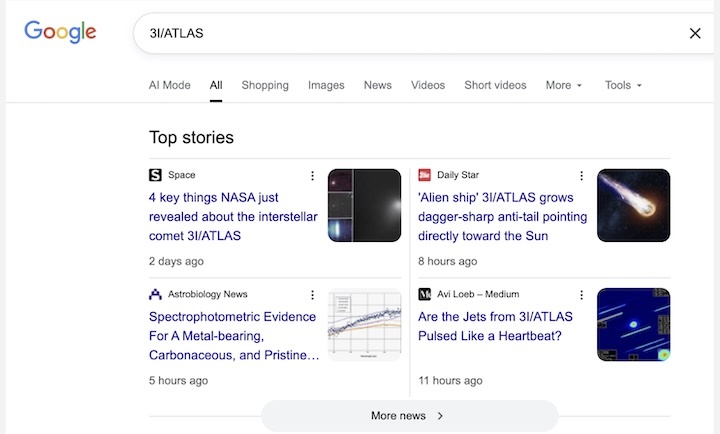Screen dimensions: 720x434
Task: Click the 'Avi Loeb – Medium' source name
Action: (x=478, y=294)
